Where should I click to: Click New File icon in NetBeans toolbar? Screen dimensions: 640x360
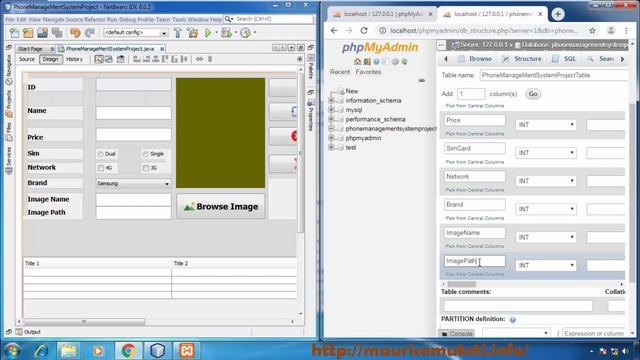pyautogui.click(x=14, y=33)
